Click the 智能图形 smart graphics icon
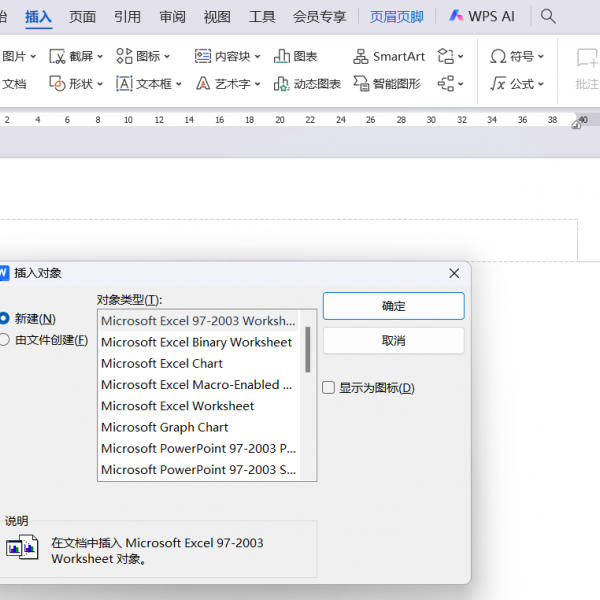The image size is (600, 600). (362, 84)
